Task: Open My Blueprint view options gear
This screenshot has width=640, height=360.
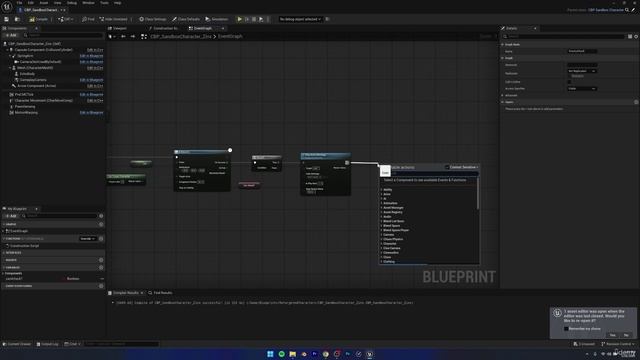Action: [101, 216]
